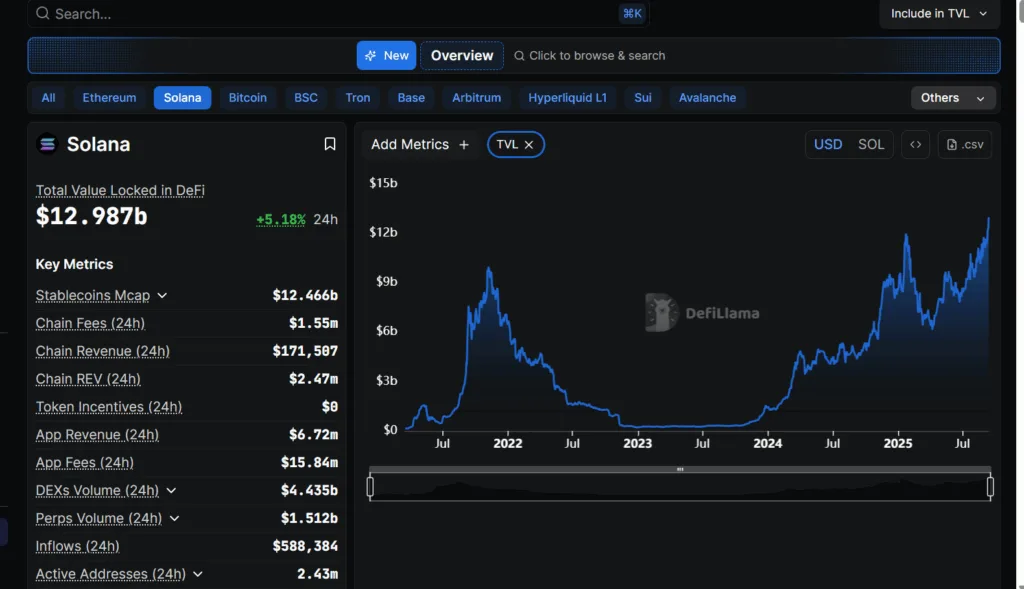Open the Include in TVL dropdown

pos(940,13)
